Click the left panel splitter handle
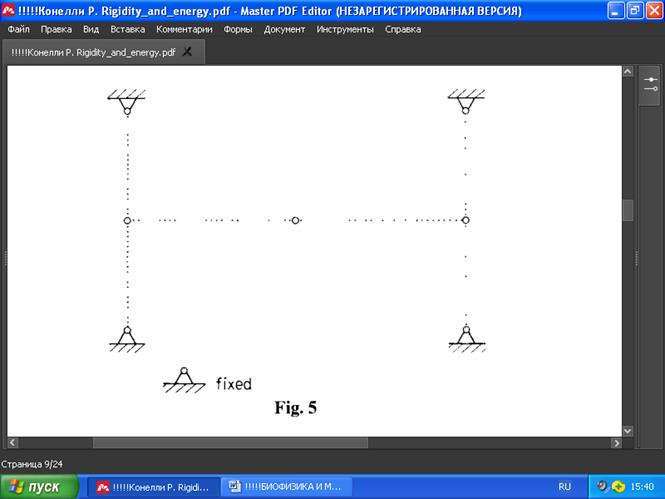The image size is (665, 499). point(5,258)
